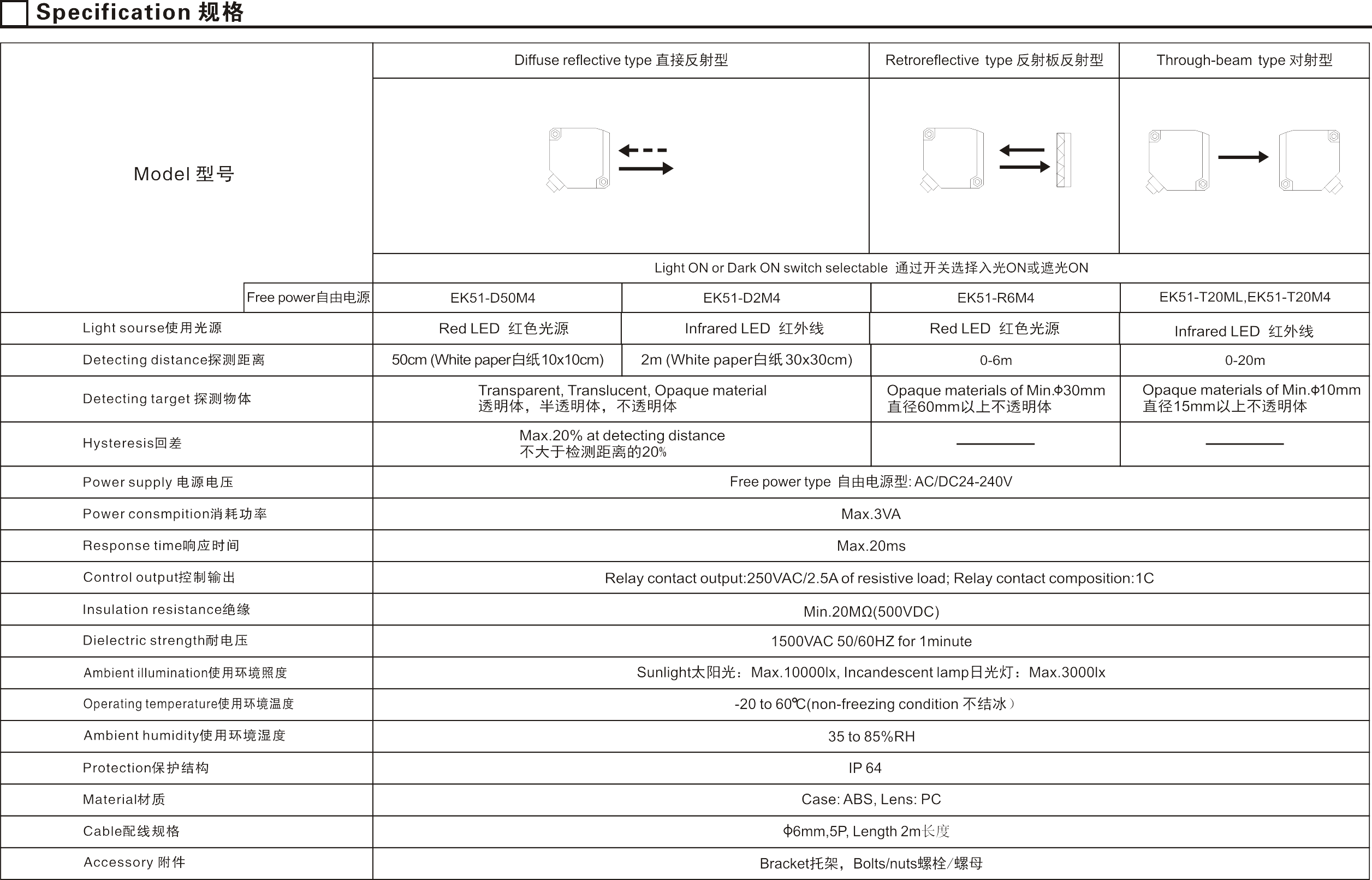Select 'Transparent, Translucent, Opaque material' cell
The image size is (1372, 880).
pyautogui.click(x=622, y=398)
